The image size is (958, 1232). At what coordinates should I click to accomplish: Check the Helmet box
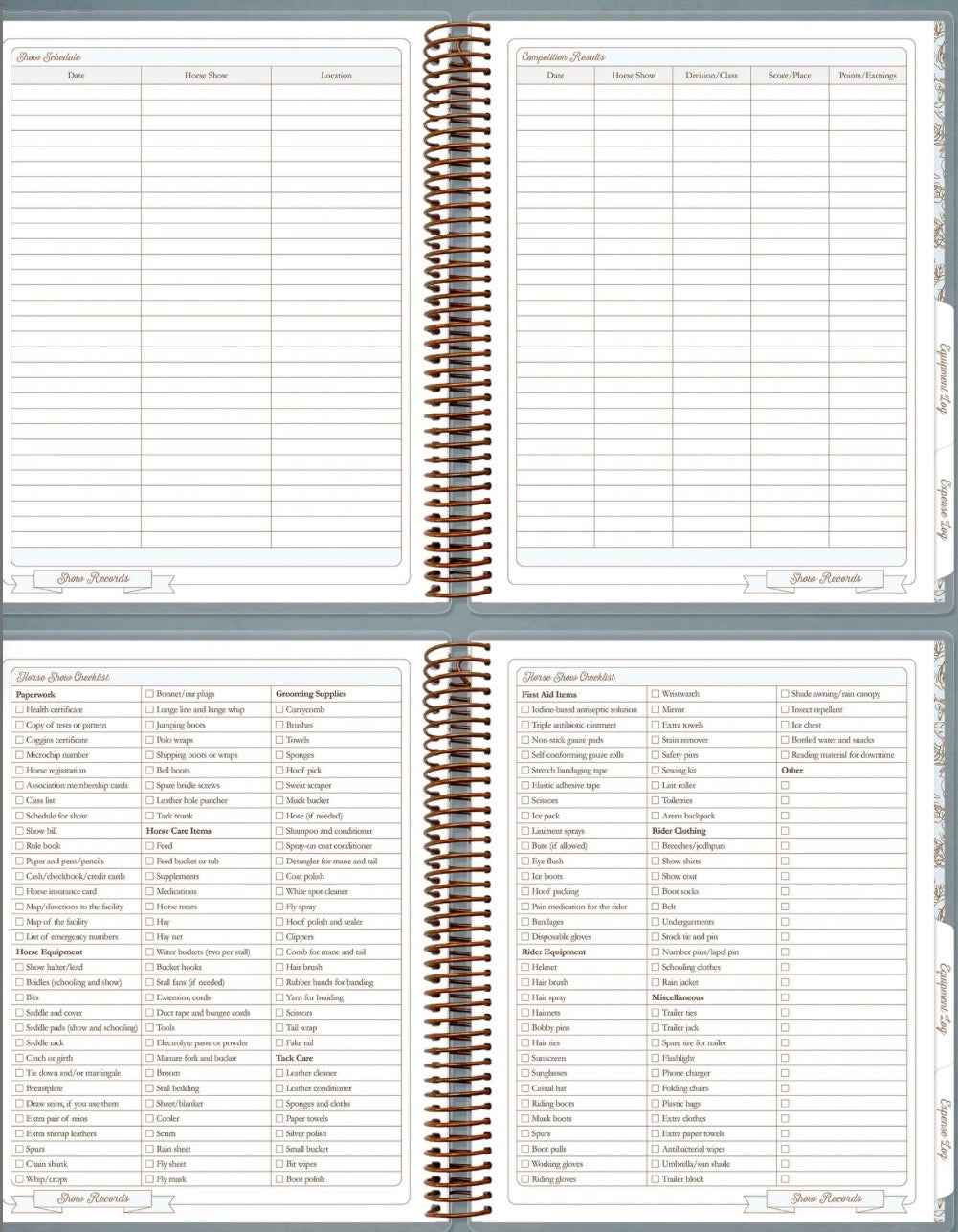[525, 967]
